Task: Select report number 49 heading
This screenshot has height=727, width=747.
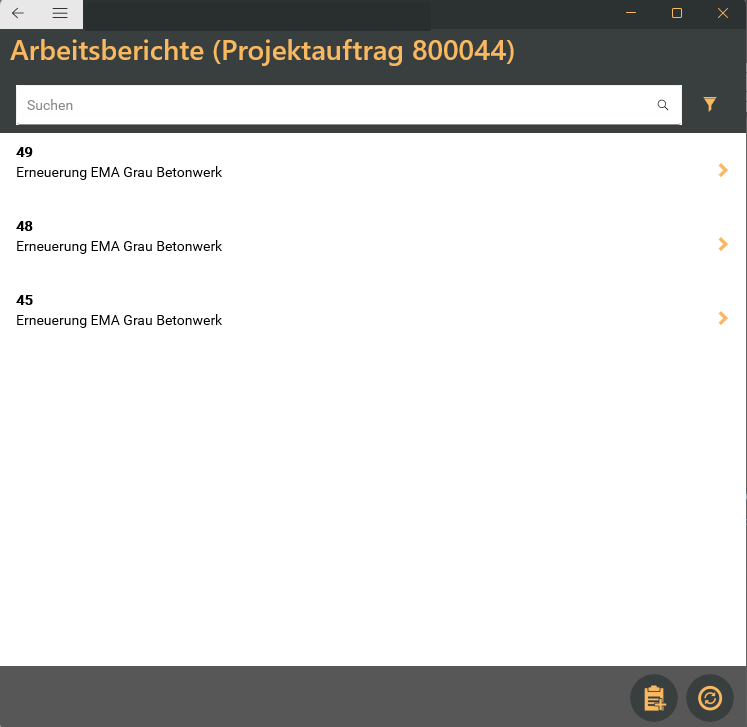Action: coord(25,152)
